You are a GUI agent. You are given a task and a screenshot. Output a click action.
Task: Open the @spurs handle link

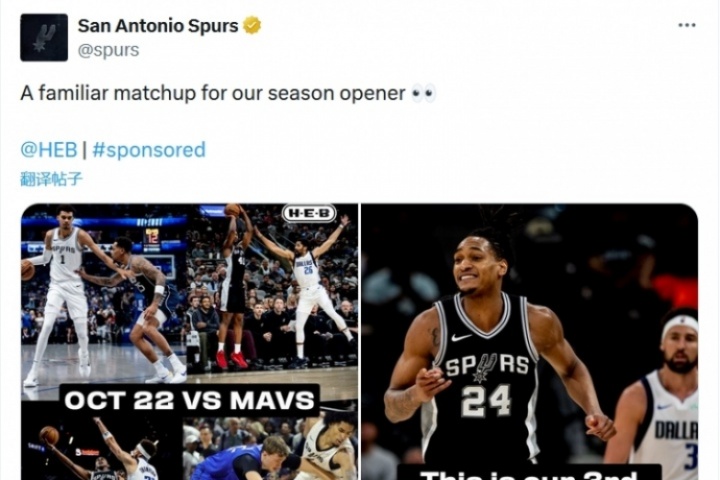click(x=108, y=50)
